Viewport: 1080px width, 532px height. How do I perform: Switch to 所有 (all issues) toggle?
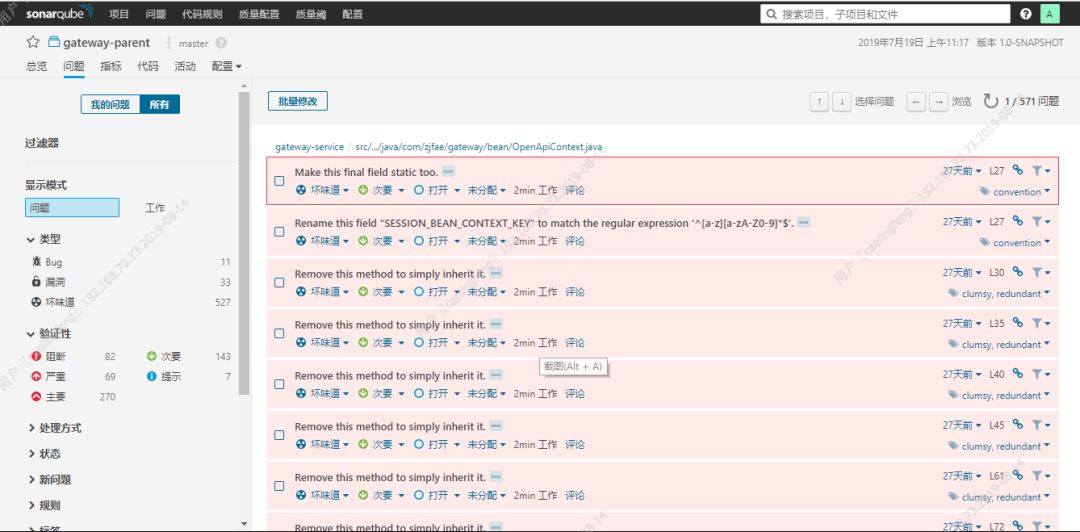[x=159, y=105]
